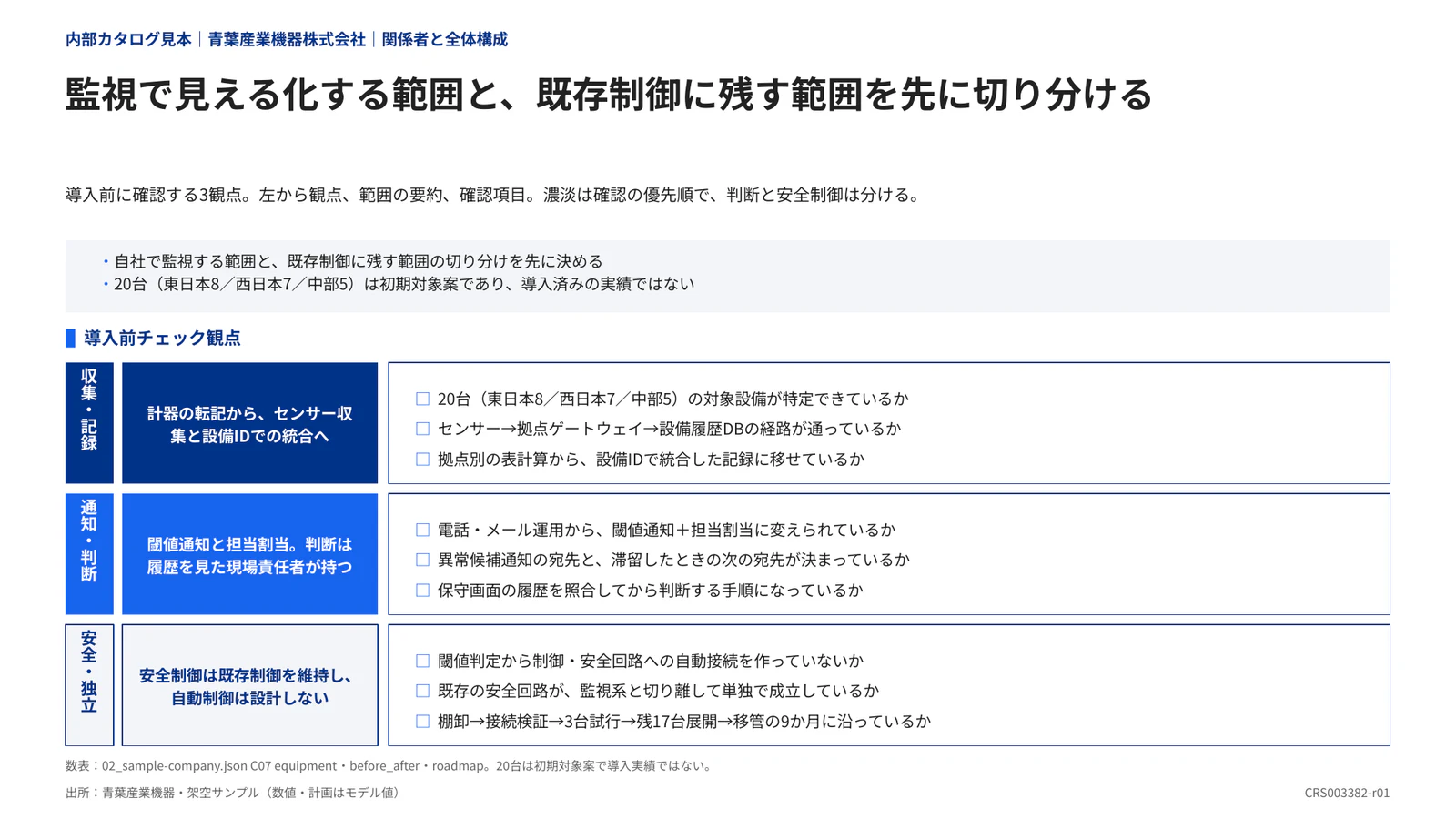Check the box for 既存の安全回路が単独で成立
This screenshot has width=1456, height=819.
(422, 691)
